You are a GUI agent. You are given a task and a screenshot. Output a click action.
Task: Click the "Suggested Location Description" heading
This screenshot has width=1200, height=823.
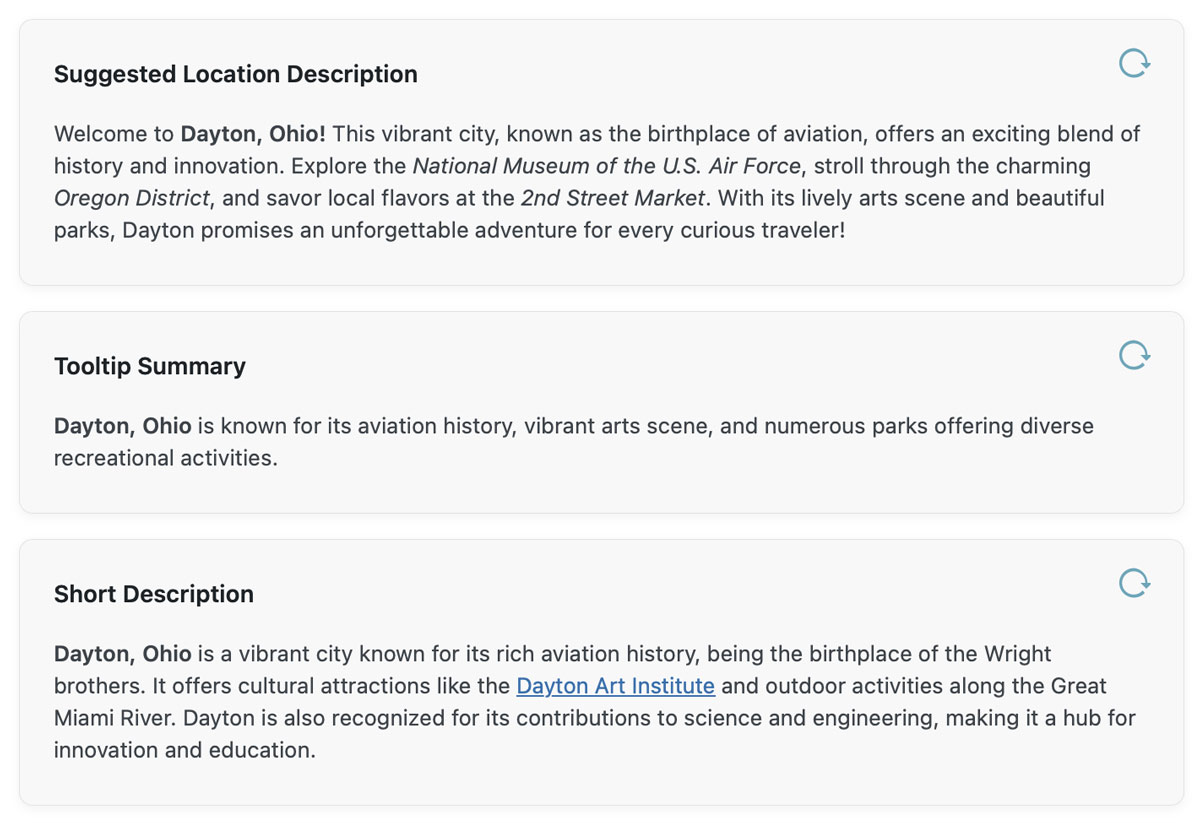click(x=236, y=74)
